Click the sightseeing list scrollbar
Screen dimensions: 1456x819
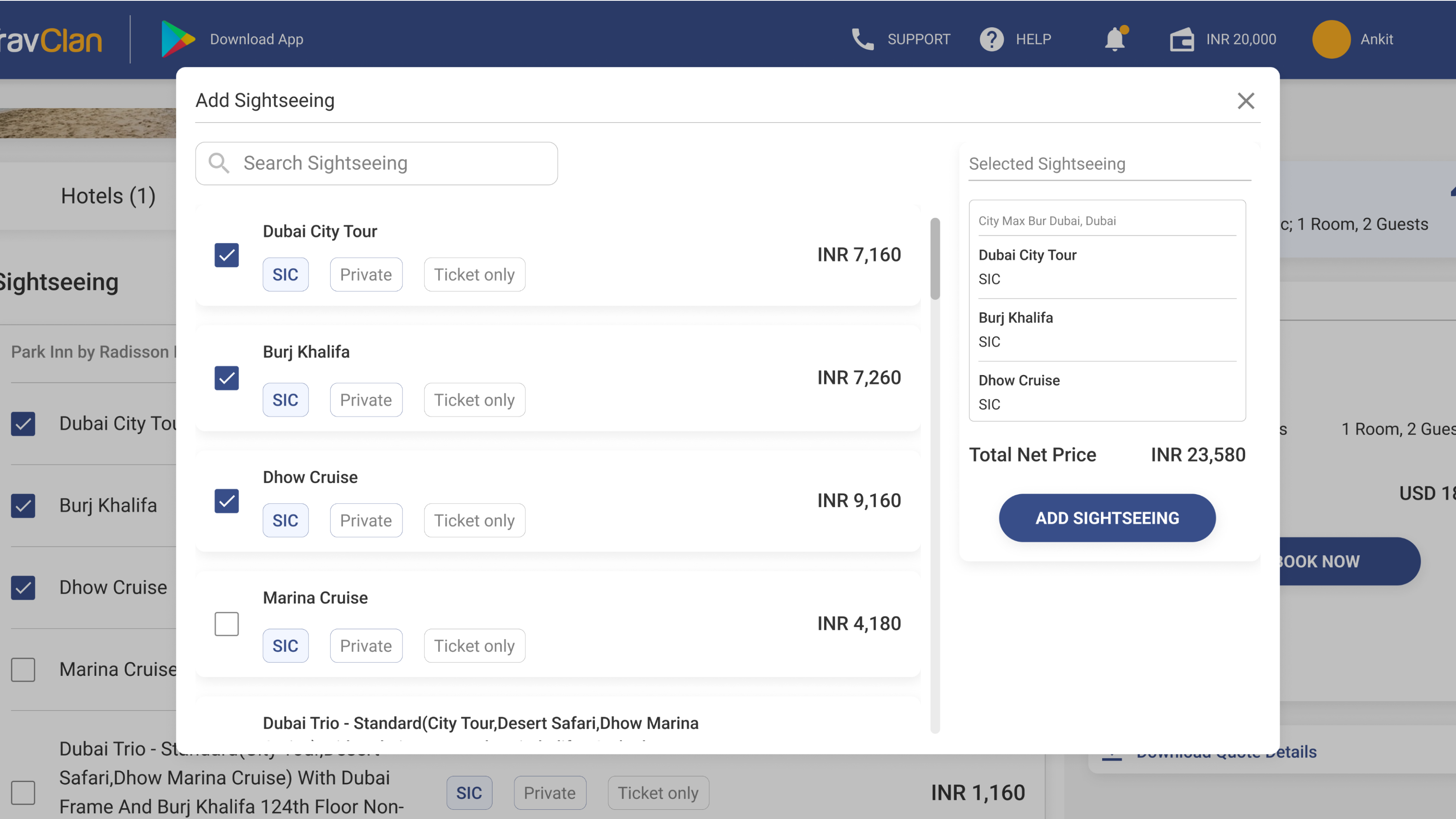[935, 258]
